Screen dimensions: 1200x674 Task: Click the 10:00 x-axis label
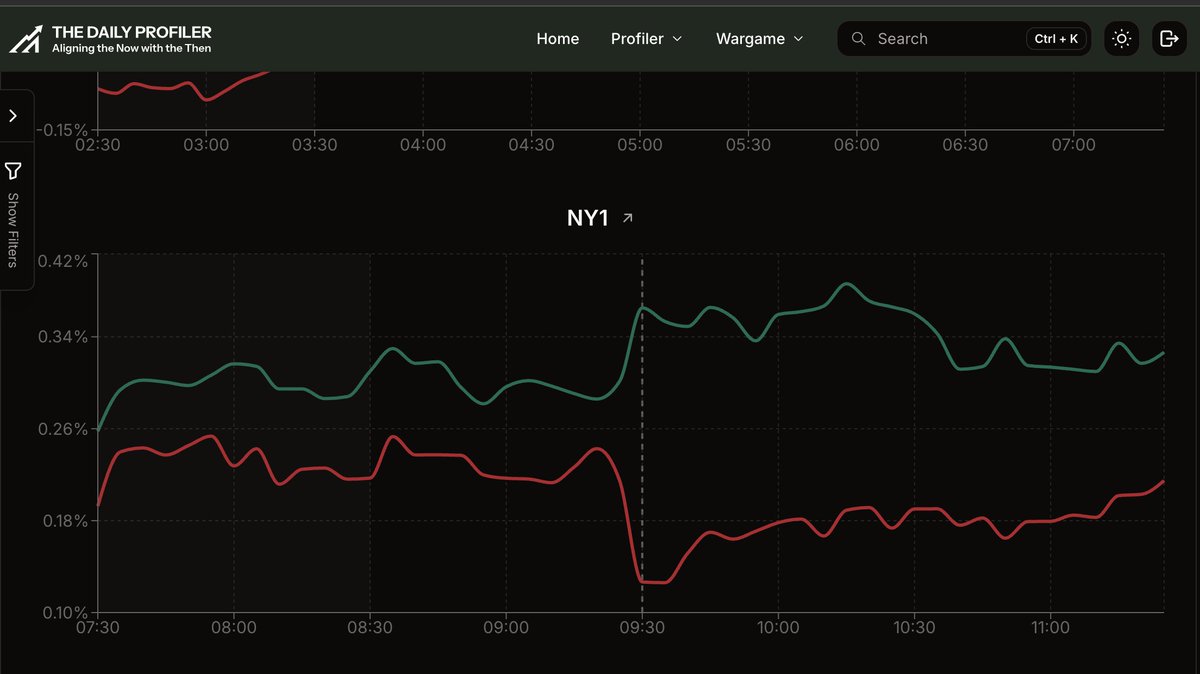pyautogui.click(x=778, y=628)
